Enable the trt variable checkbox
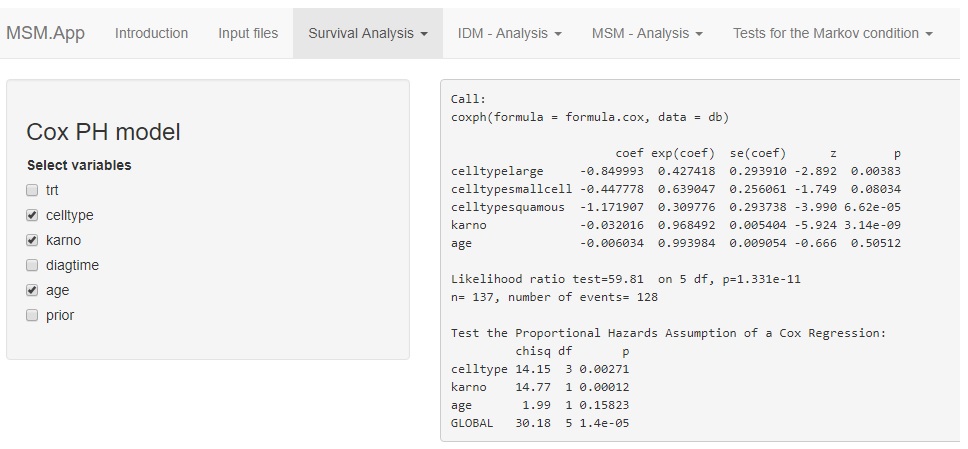 pyautogui.click(x=32, y=190)
